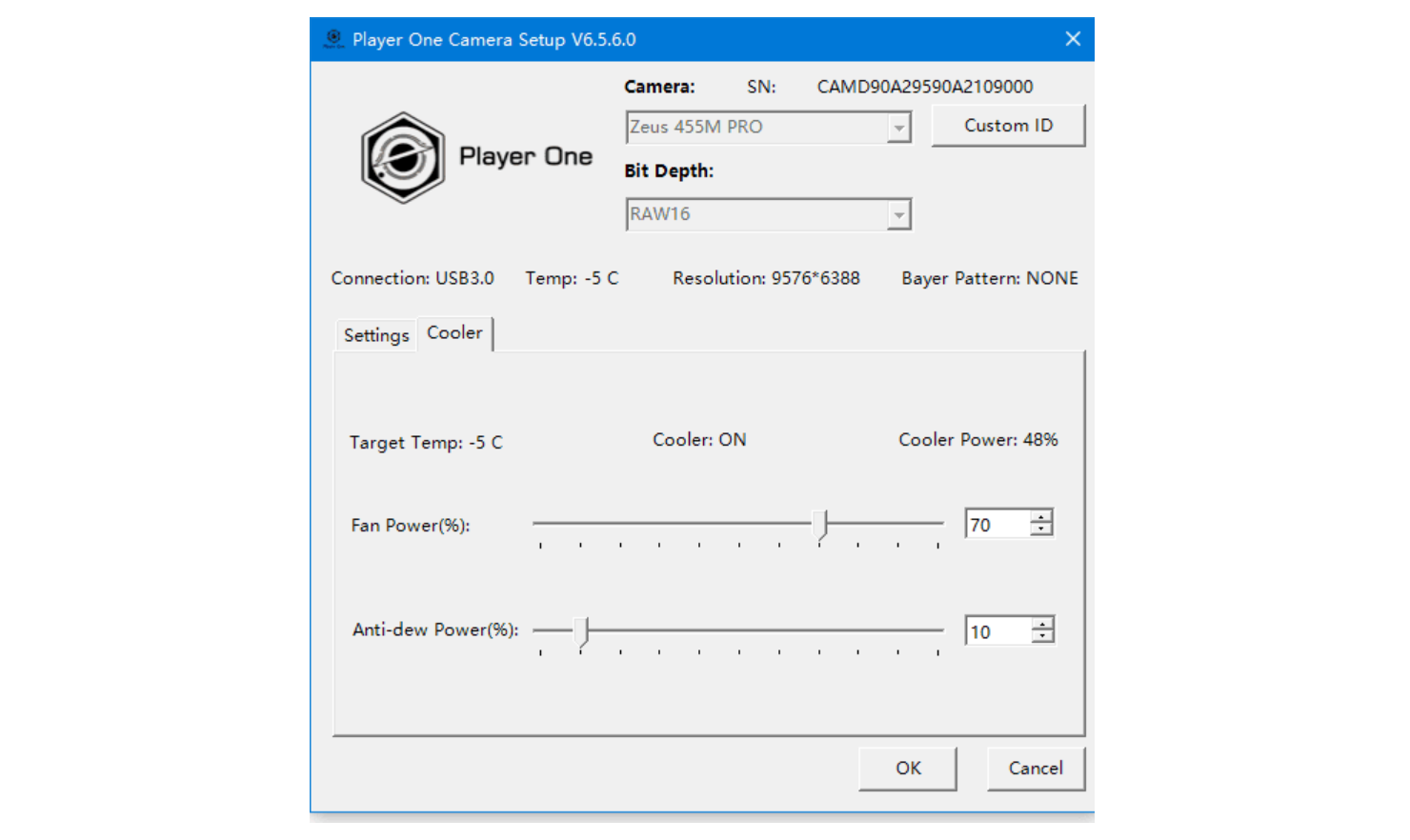Click the 'Fan Power(%):' label
This screenshot has height=840, width=1410.
(x=411, y=526)
